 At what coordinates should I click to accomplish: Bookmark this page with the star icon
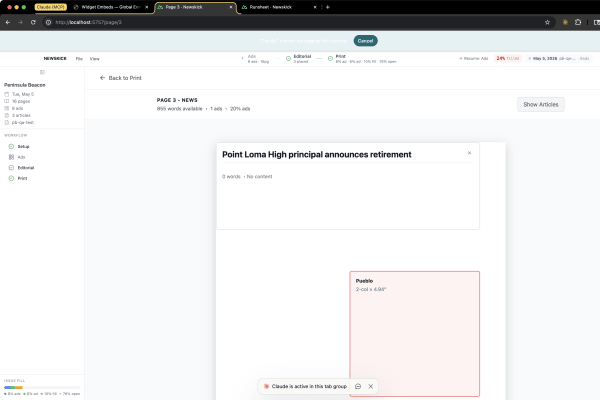pos(547,22)
